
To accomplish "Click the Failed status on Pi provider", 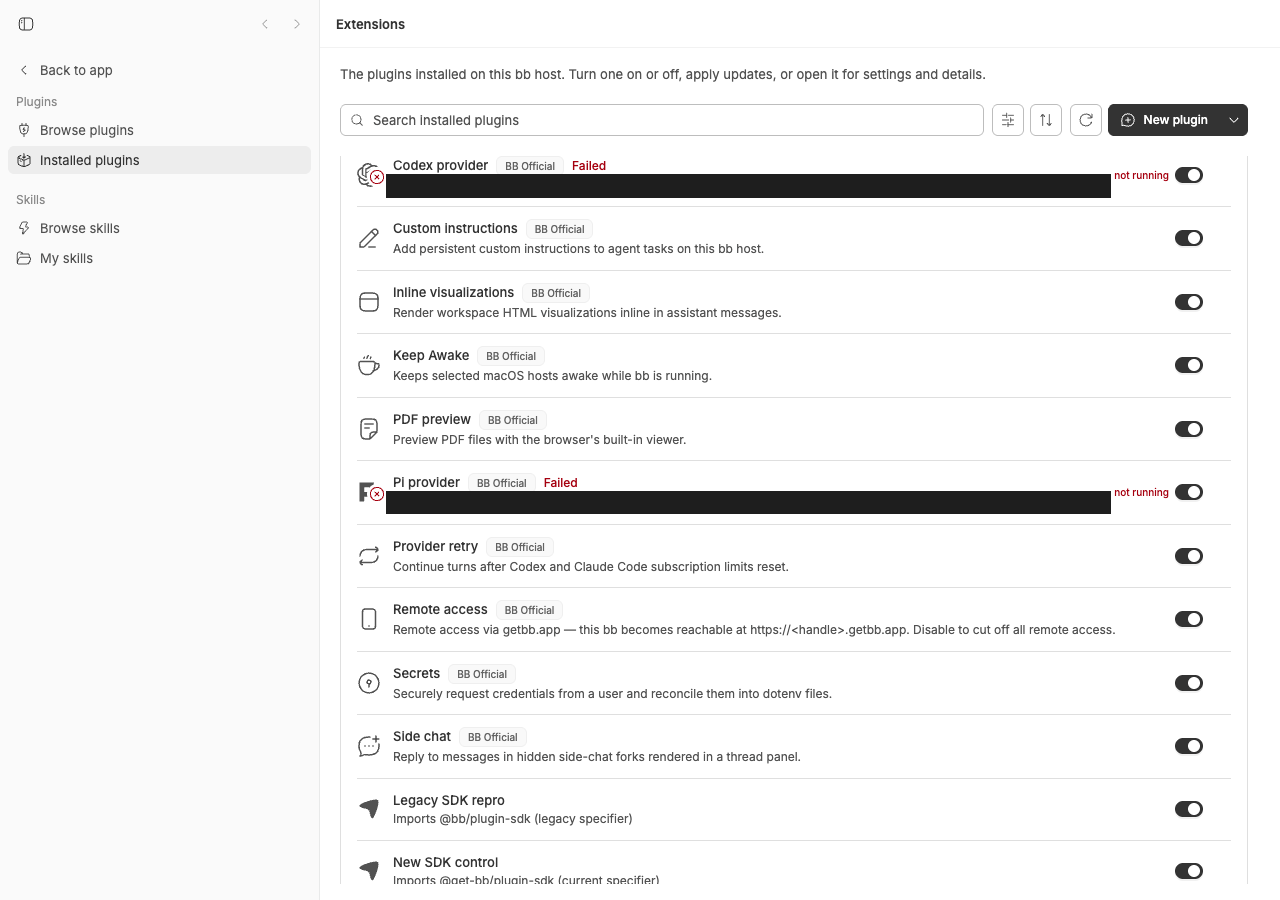I will tap(561, 483).
